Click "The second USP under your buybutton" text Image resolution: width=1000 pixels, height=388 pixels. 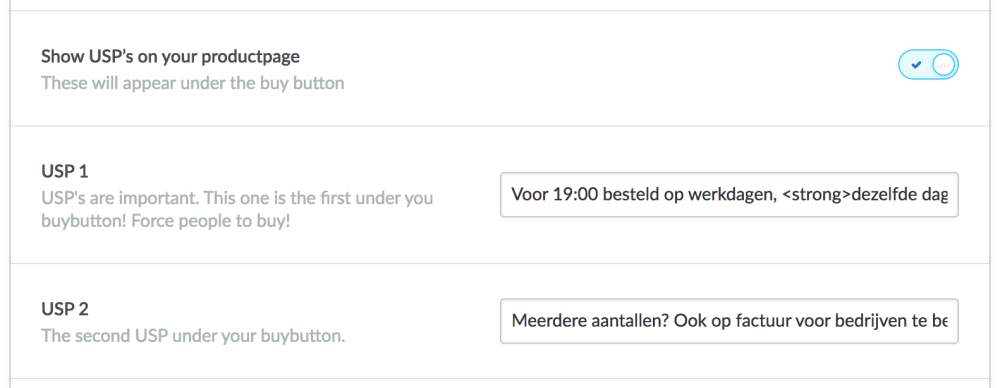coord(193,336)
